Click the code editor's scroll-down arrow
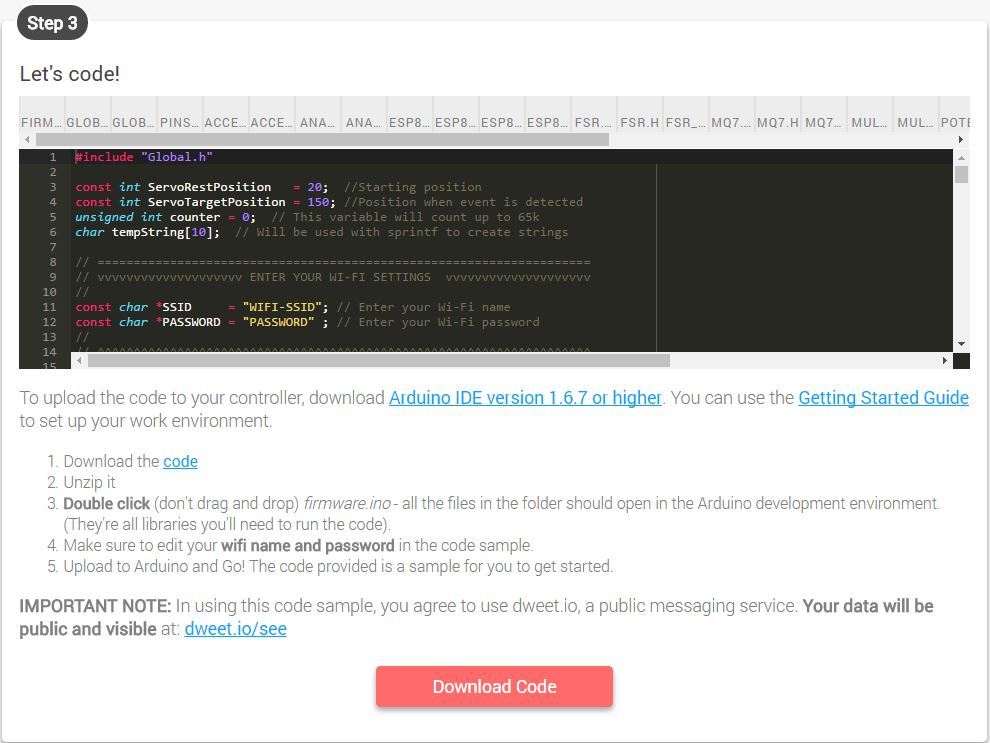Screen dimensions: 990x743 pos(961,344)
